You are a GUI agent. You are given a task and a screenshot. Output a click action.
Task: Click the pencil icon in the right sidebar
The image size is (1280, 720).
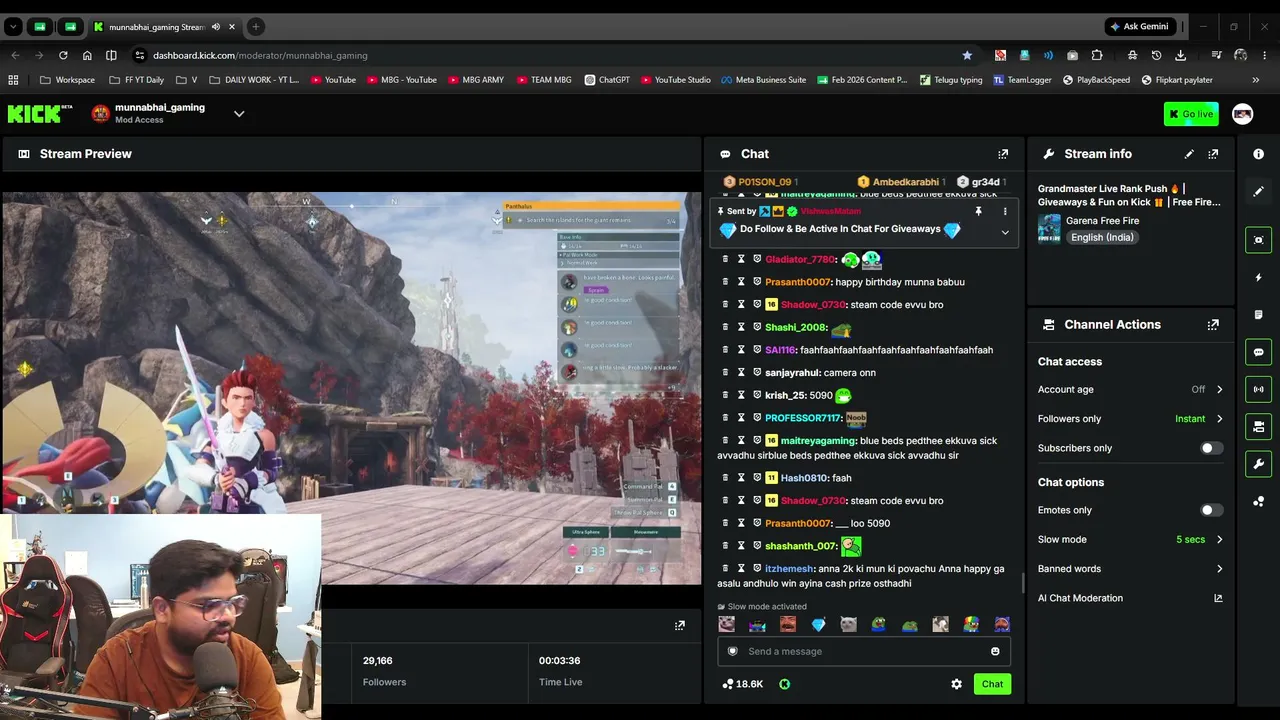(1258, 191)
